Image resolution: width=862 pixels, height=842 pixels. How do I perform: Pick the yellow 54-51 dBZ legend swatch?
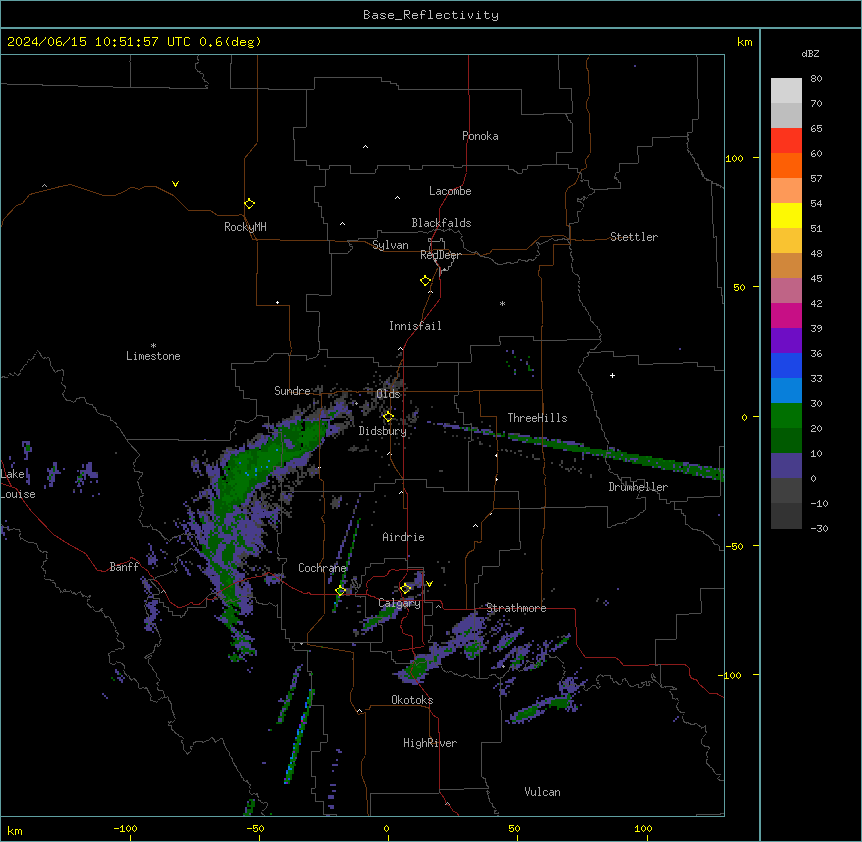tap(786, 215)
